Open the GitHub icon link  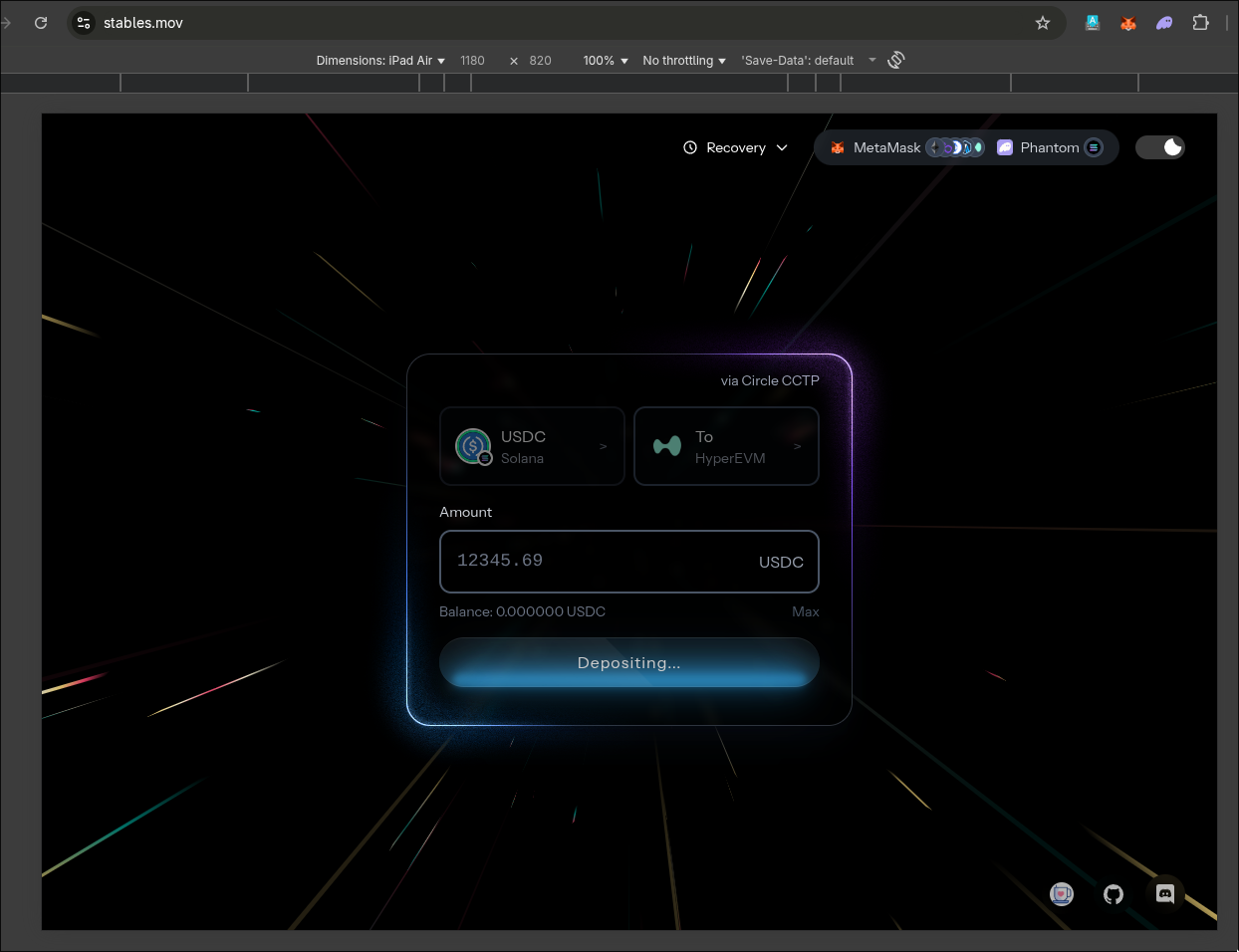pyautogui.click(x=1114, y=894)
